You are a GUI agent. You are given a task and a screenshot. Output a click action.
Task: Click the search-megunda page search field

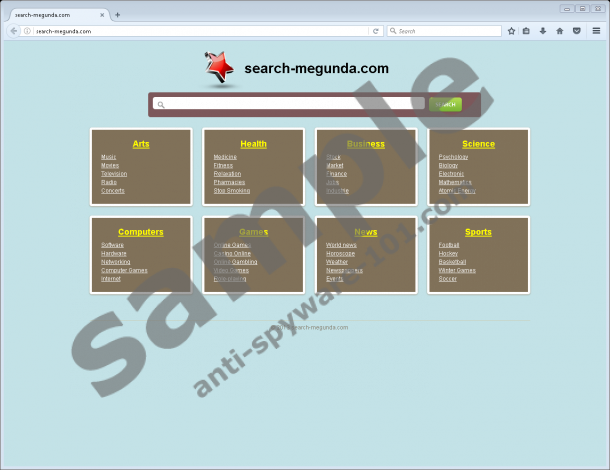(x=290, y=104)
